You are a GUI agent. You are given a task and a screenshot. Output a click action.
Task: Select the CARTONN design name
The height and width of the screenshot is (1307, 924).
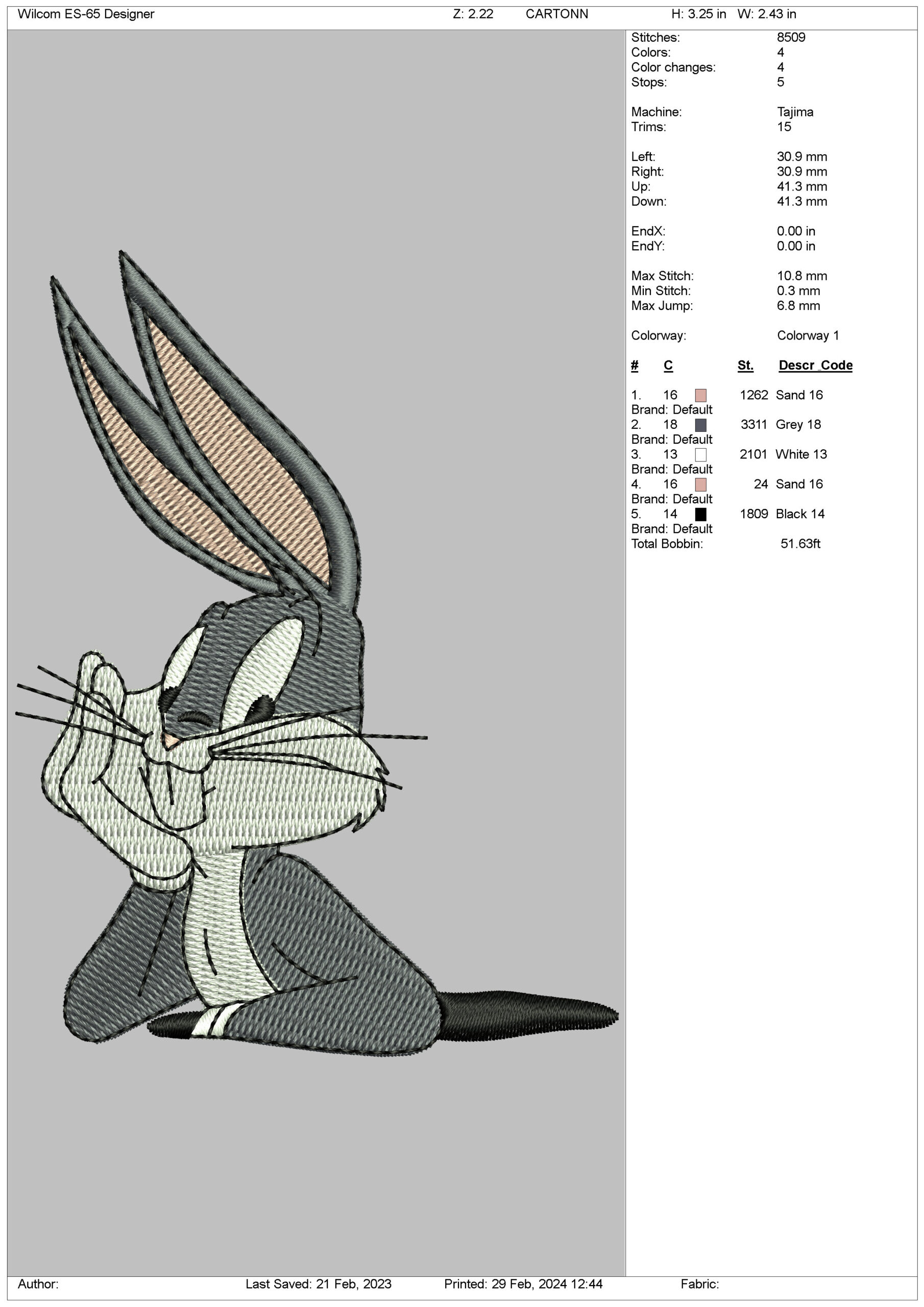click(556, 14)
